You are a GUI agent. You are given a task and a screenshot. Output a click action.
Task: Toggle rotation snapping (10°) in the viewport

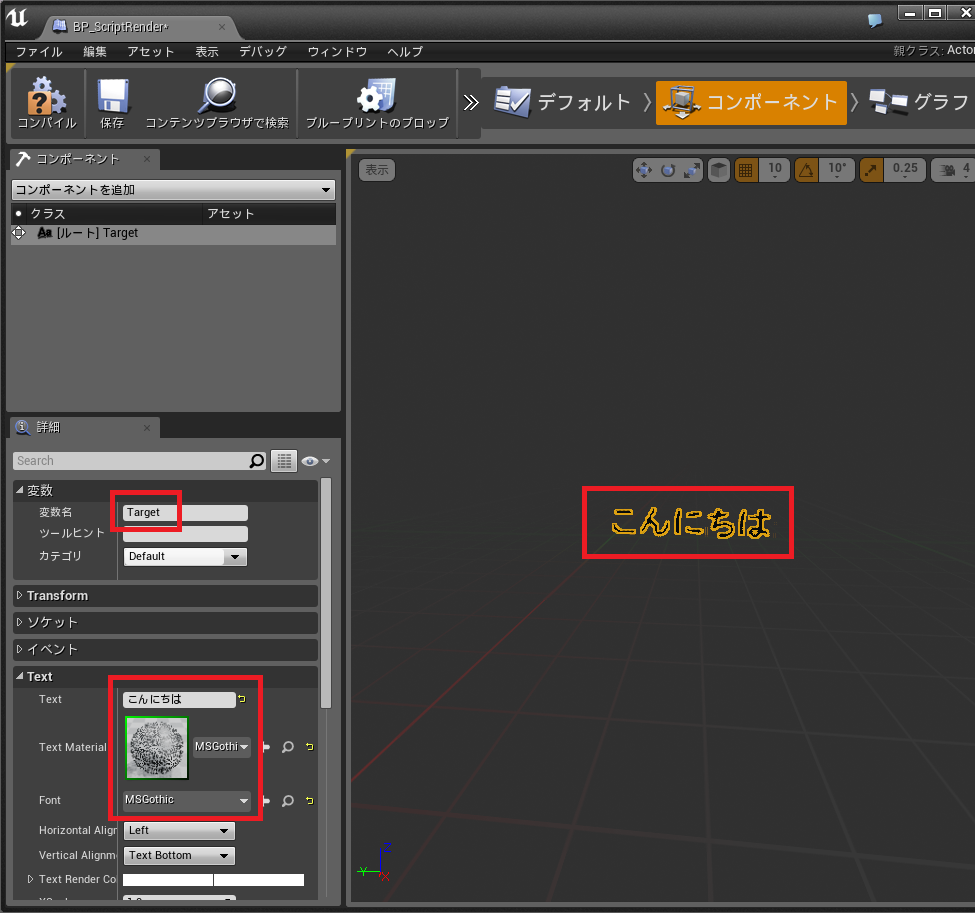[x=806, y=170]
